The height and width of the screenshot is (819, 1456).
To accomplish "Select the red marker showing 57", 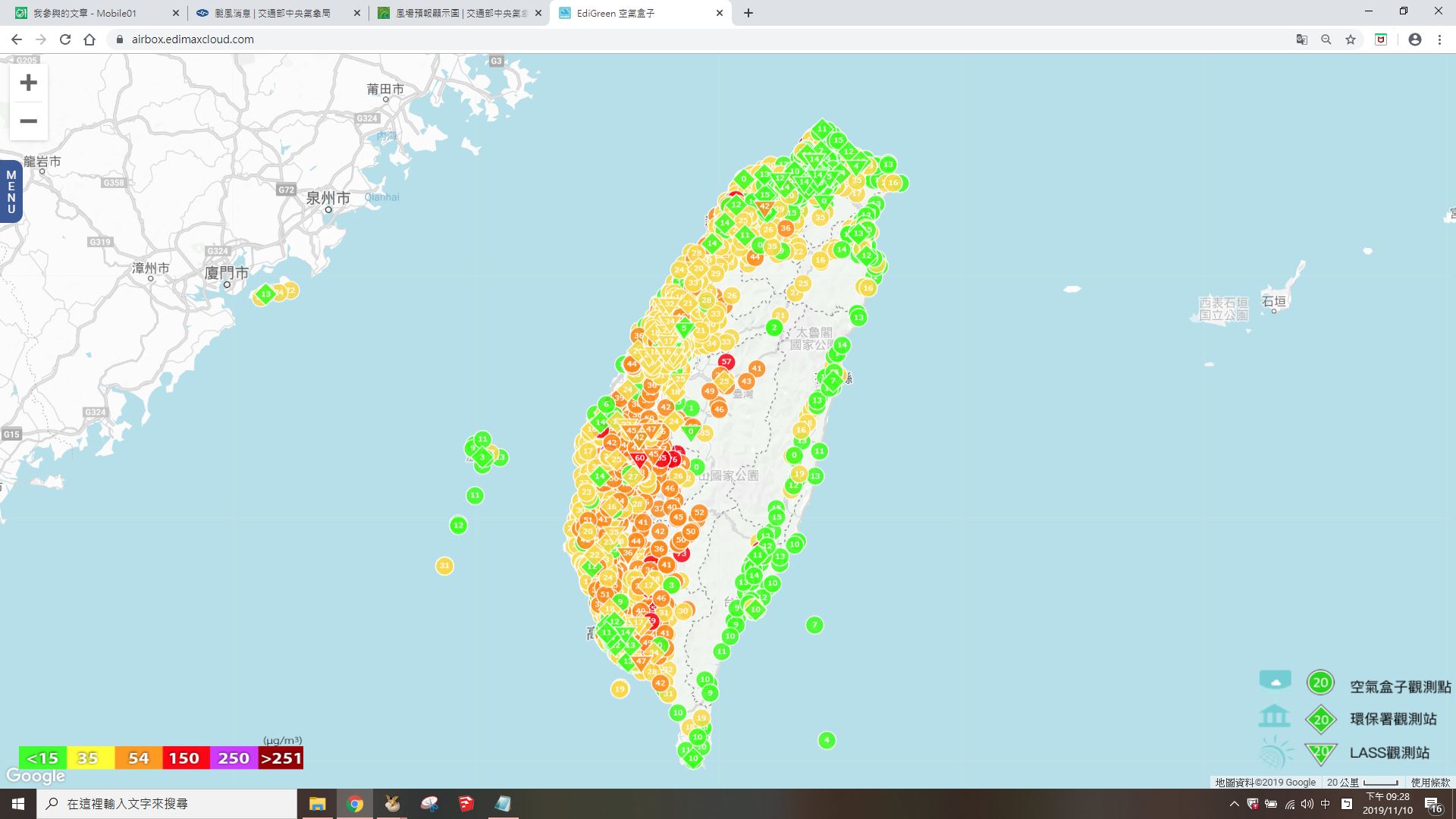I will [726, 362].
